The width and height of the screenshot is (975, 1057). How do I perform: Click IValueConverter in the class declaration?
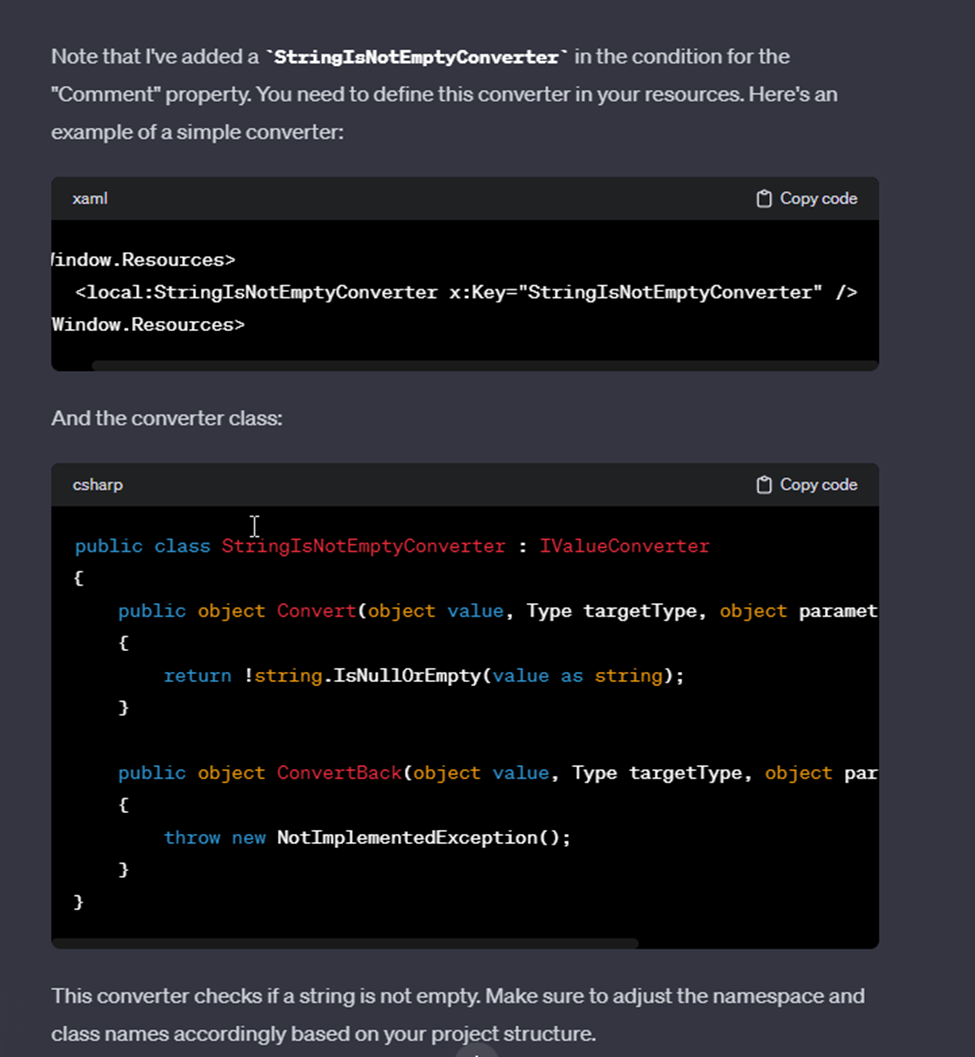(624, 546)
